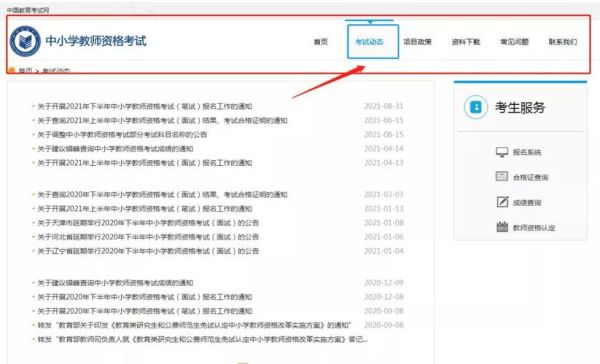
Task: Open the 资料下载 navigation tab
Action: (x=466, y=42)
